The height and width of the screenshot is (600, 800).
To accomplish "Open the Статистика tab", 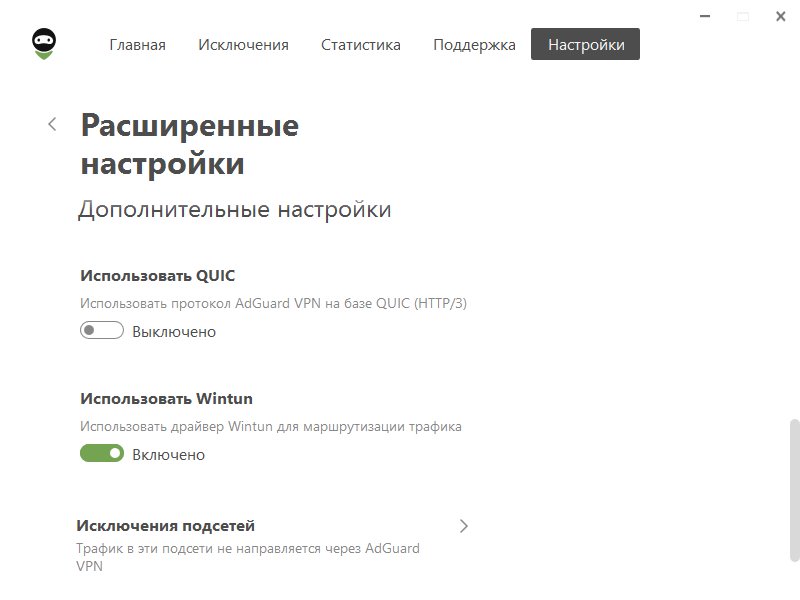I will point(361,45).
